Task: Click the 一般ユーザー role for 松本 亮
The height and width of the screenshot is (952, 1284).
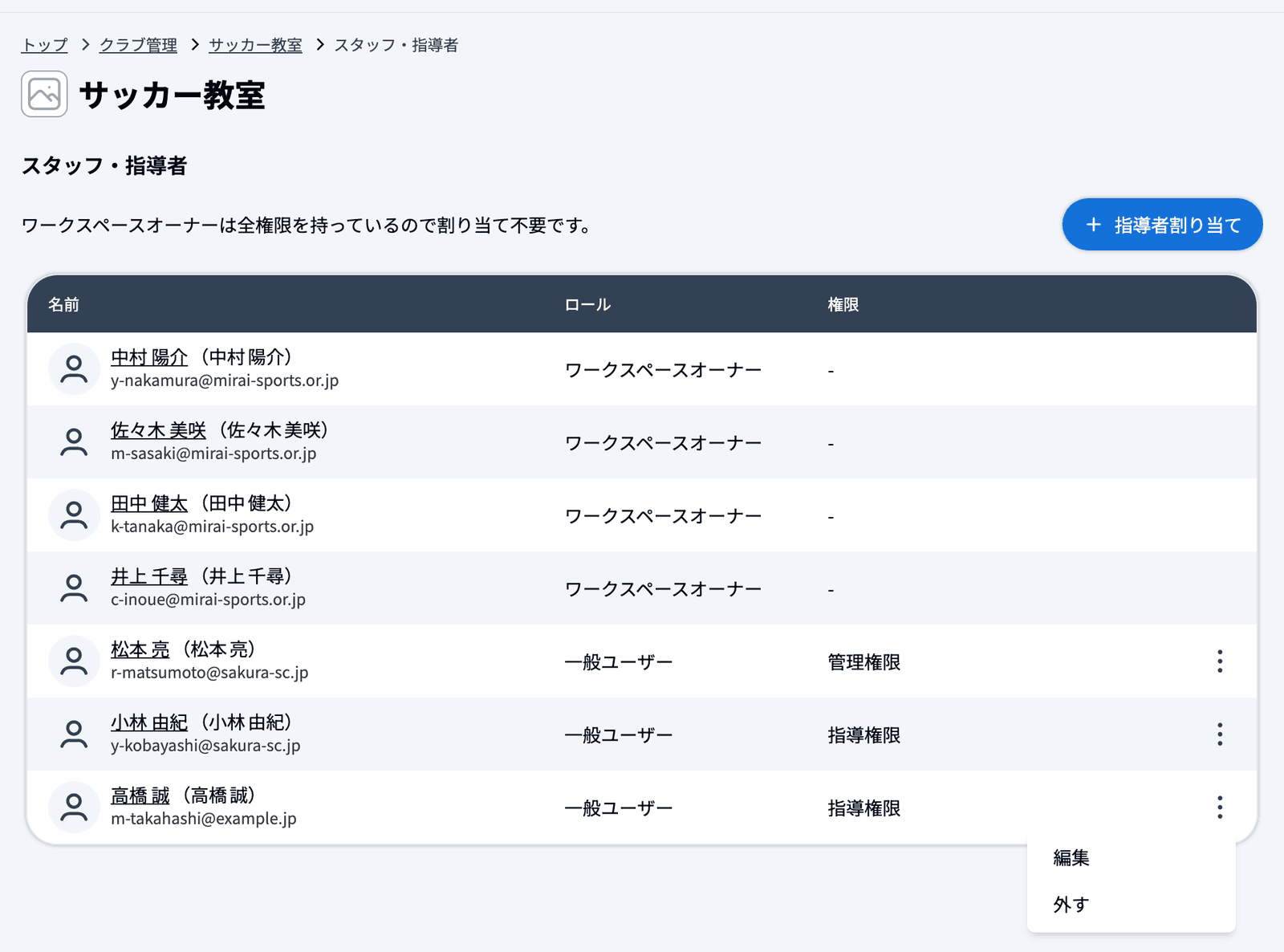Action: point(619,662)
